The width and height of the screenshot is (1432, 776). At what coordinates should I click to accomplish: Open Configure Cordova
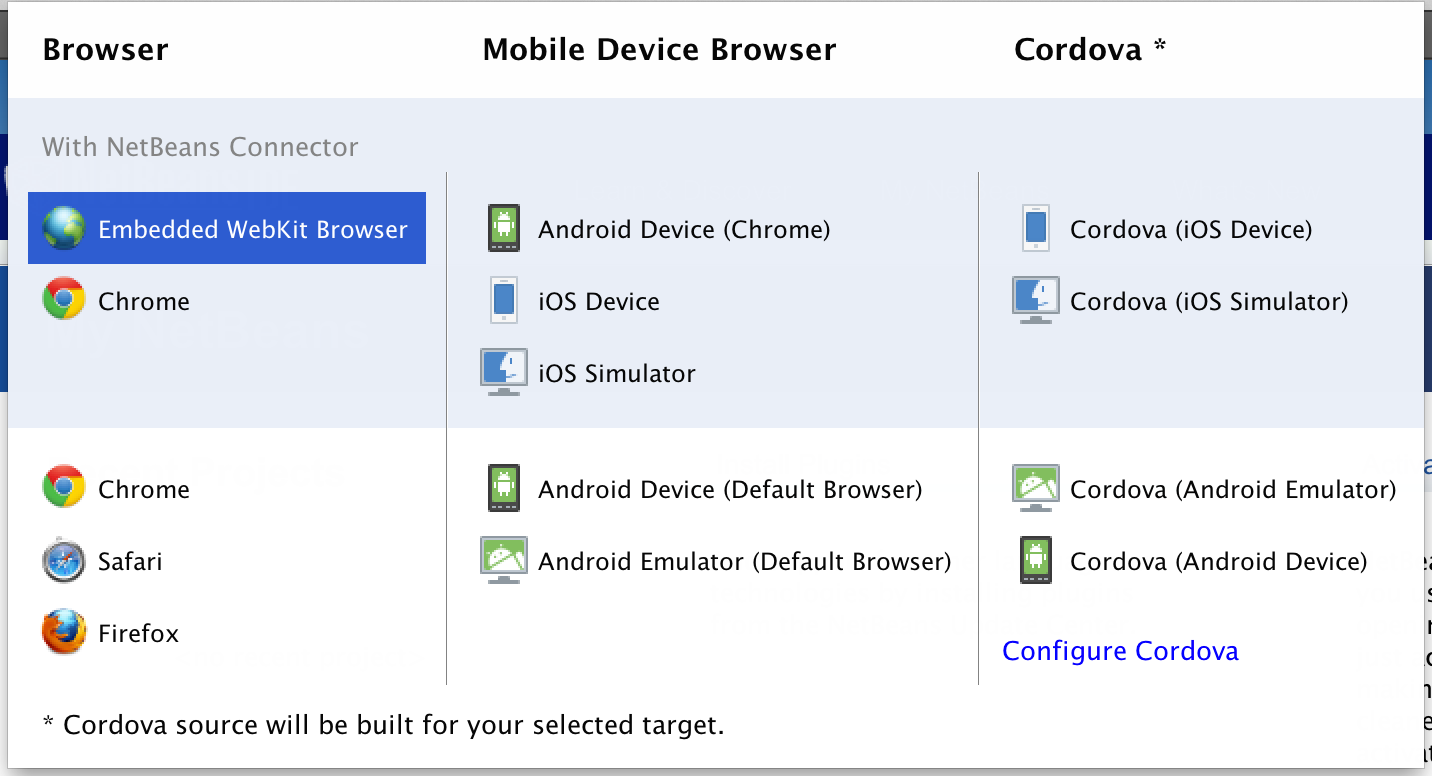click(1120, 650)
